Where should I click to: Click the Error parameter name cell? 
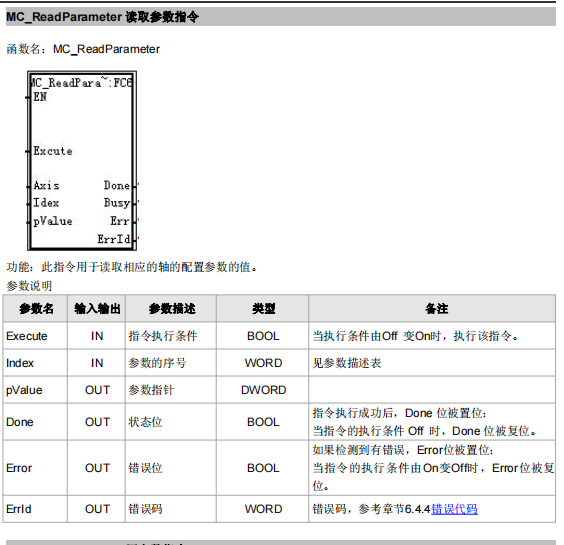[36, 468]
